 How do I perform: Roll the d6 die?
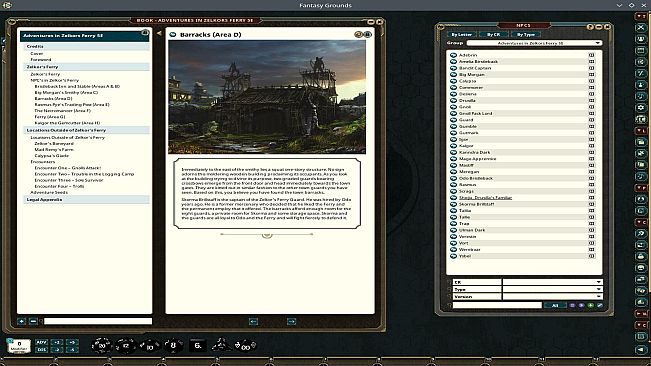click(198, 345)
